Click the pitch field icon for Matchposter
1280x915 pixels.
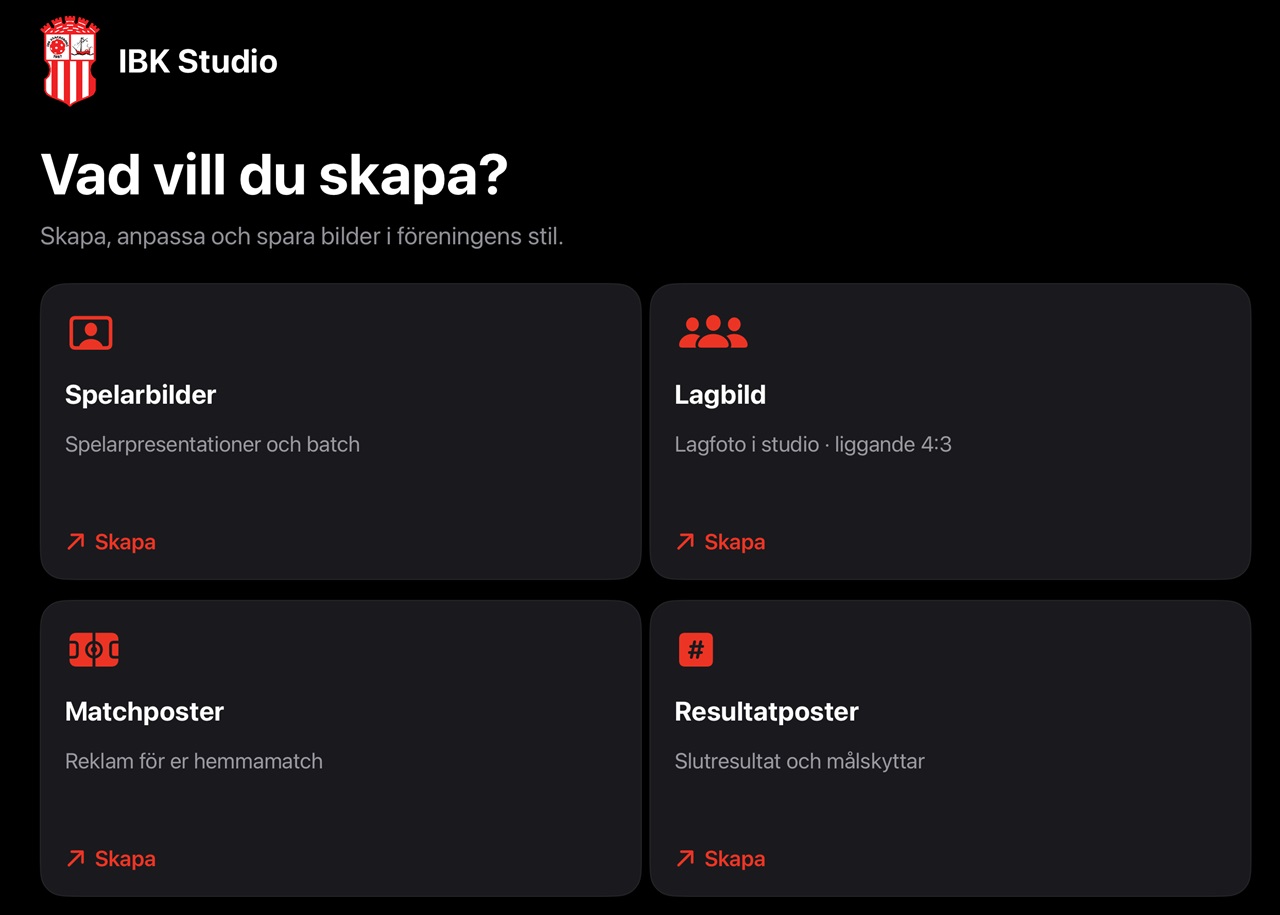point(94,650)
